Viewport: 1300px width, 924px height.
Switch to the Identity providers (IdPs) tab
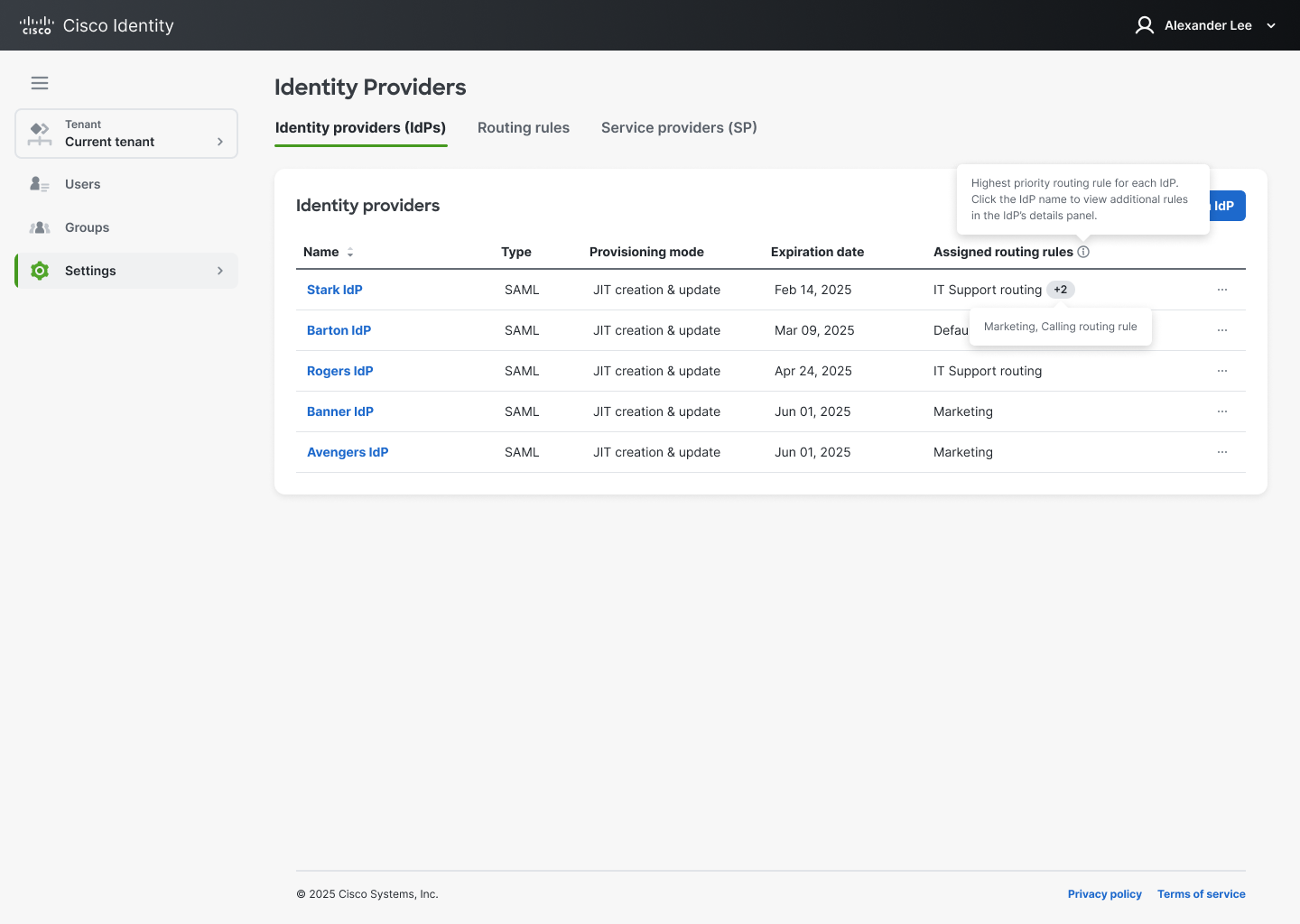pyautogui.click(x=361, y=128)
